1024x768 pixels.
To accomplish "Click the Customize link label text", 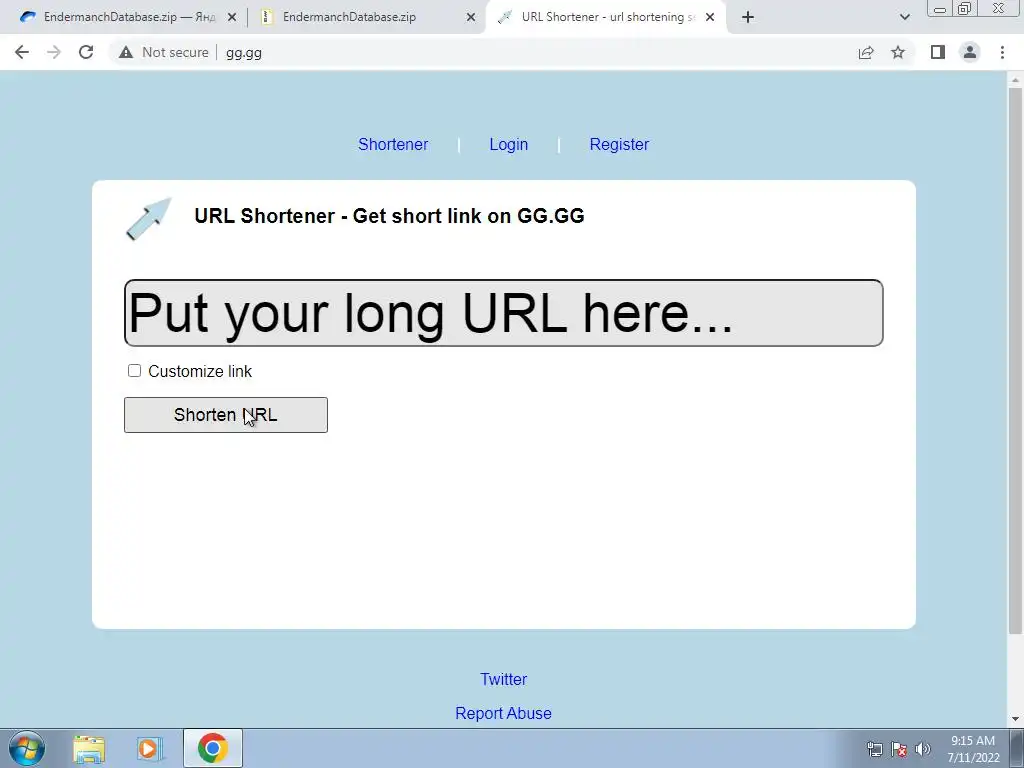I will tap(200, 372).
